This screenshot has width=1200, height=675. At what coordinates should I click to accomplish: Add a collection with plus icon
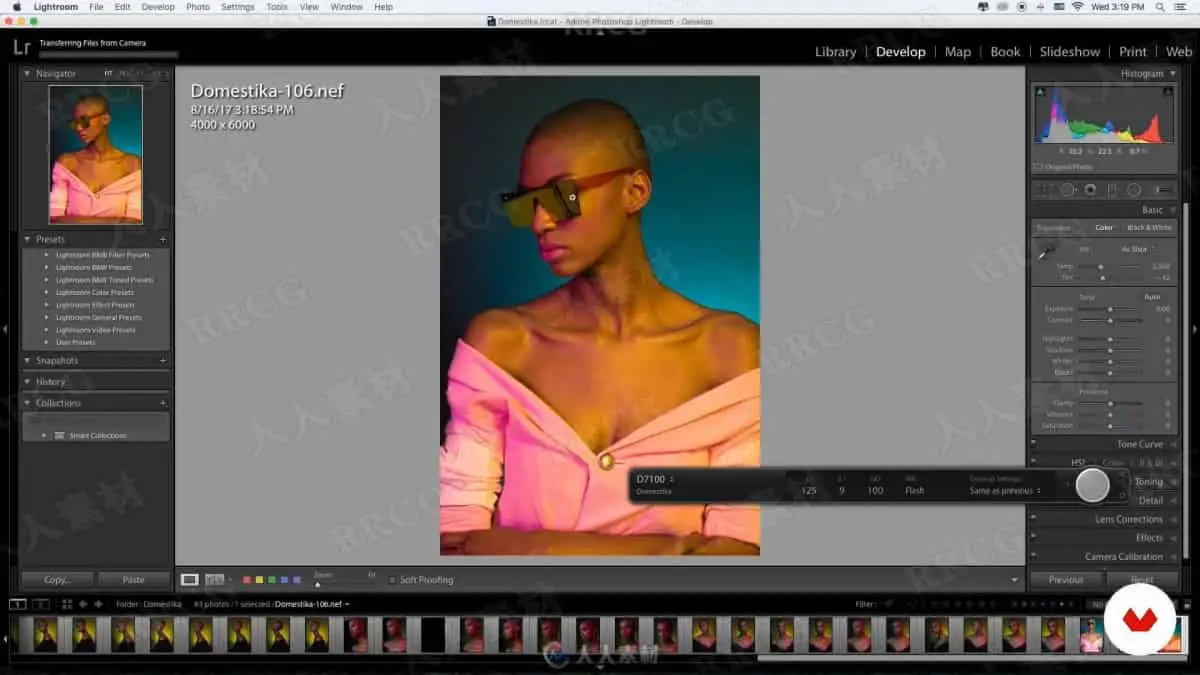point(163,402)
